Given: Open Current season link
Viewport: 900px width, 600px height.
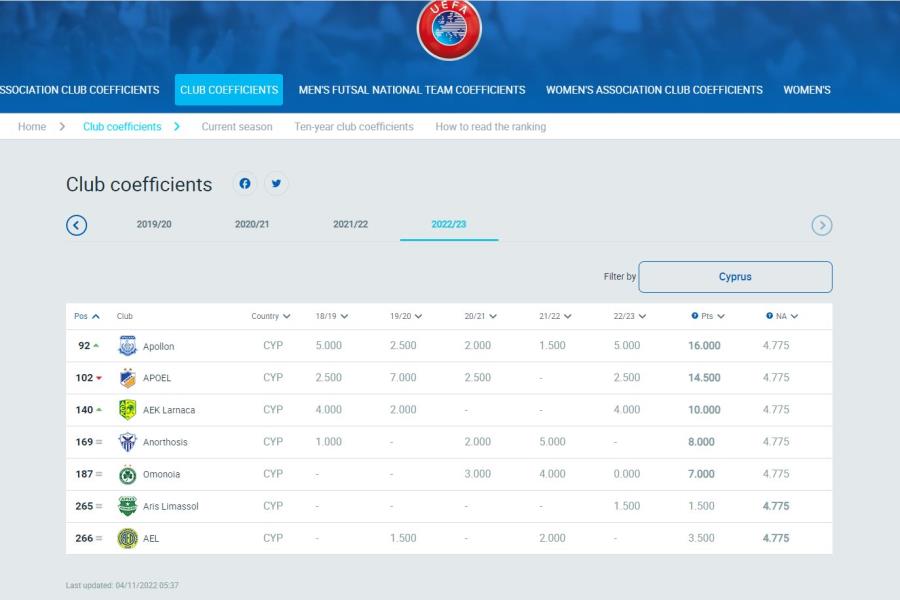Looking at the screenshot, I should tap(237, 127).
